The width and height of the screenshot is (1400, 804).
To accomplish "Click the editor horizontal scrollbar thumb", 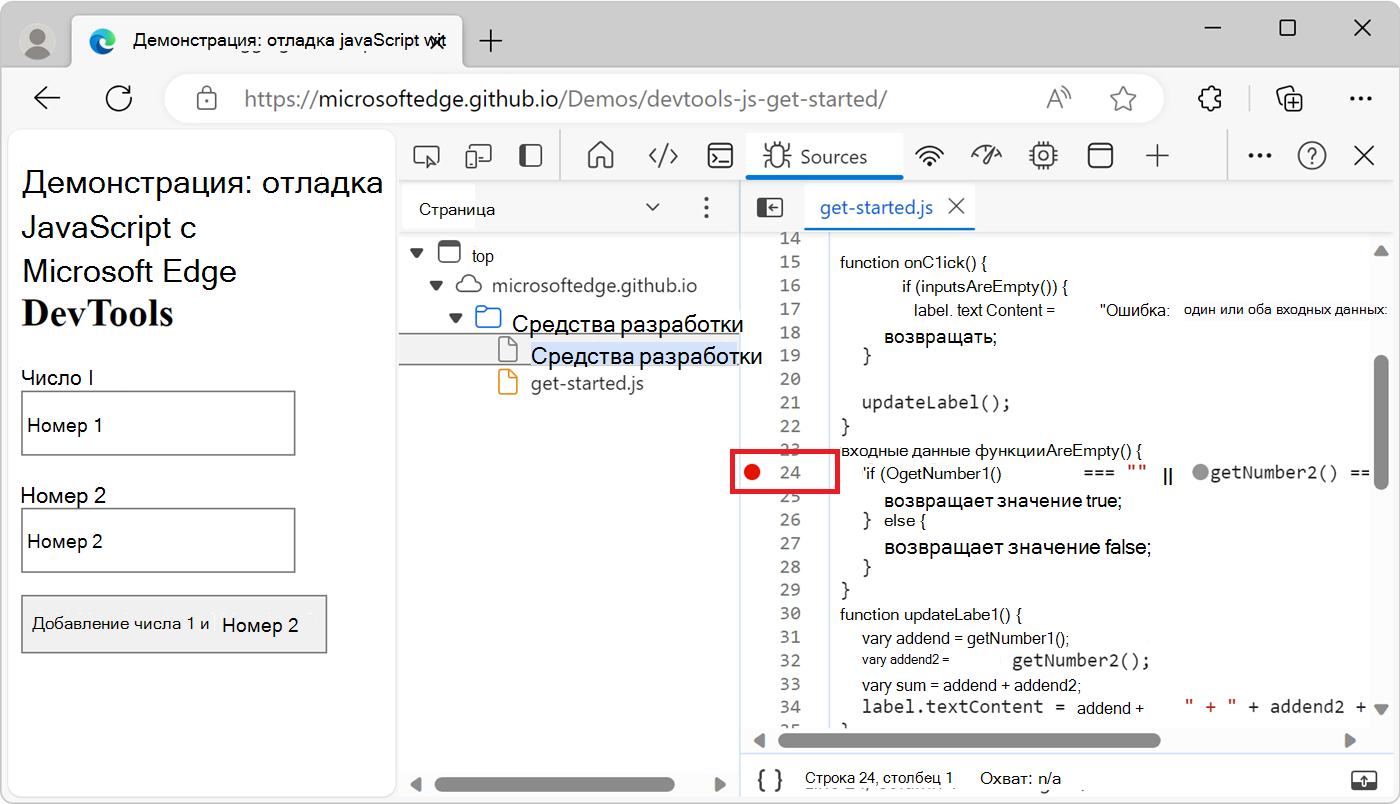I will coord(969,740).
